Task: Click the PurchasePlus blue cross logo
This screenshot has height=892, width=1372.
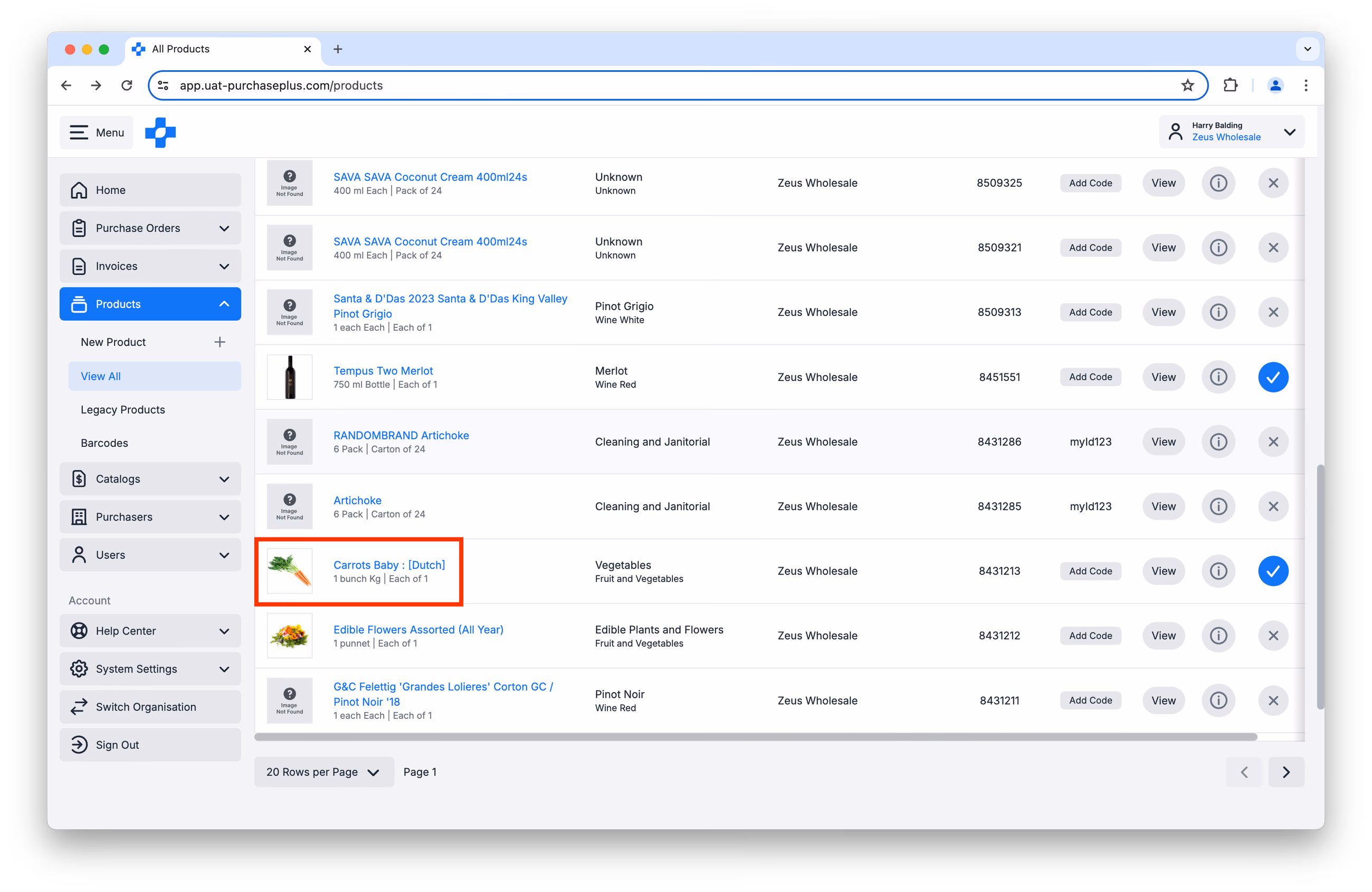Action: tap(160, 132)
